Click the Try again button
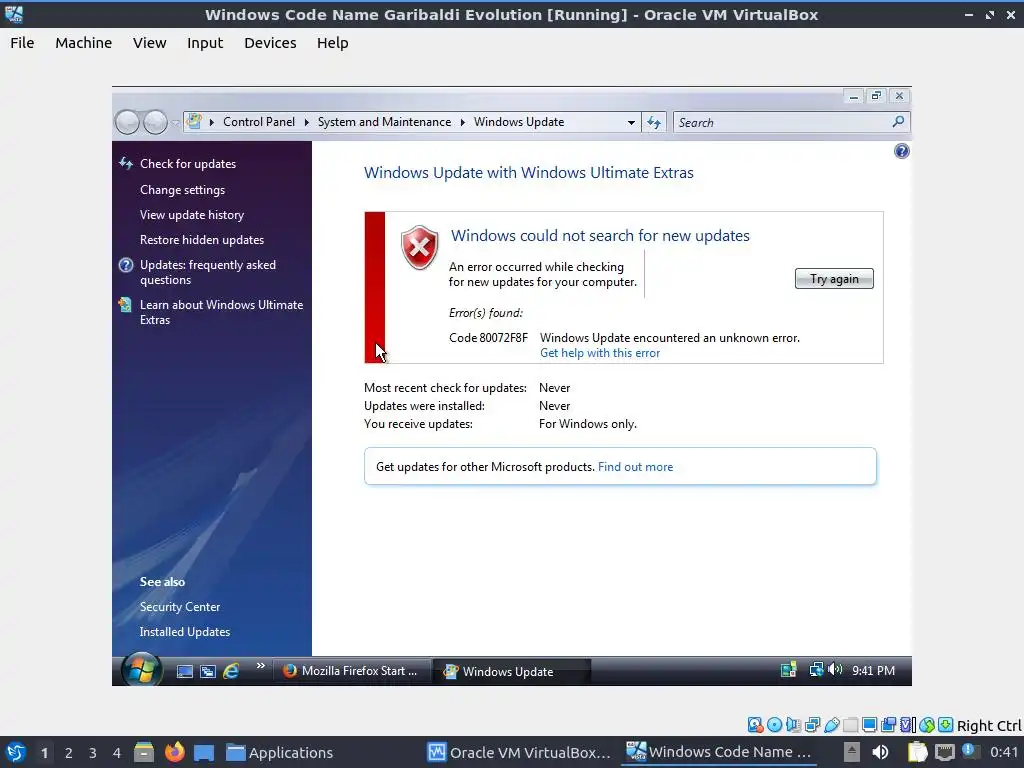Viewport: 1024px width, 768px height. click(834, 279)
